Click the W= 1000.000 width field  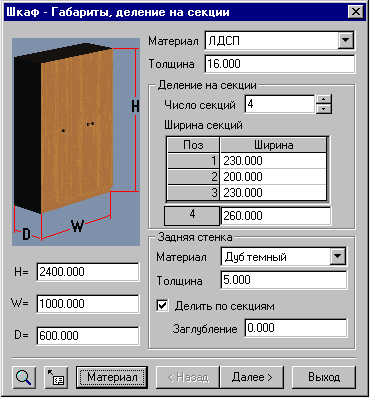(88, 304)
